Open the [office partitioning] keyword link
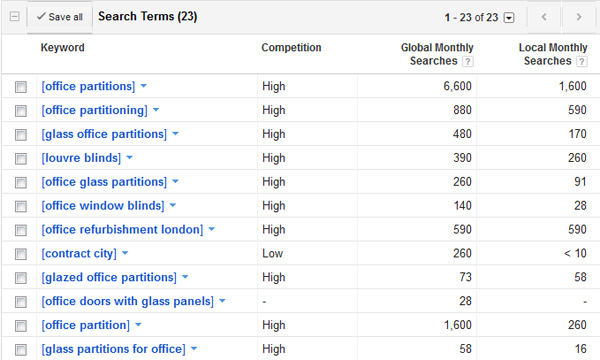This screenshot has width=600, height=360. [95, 110]
